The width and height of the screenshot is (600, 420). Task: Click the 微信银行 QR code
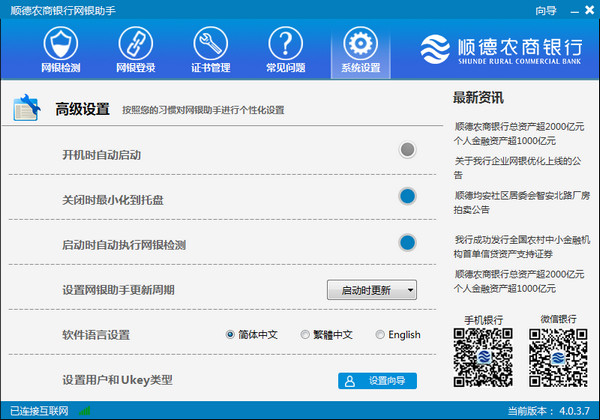(558, 357)
